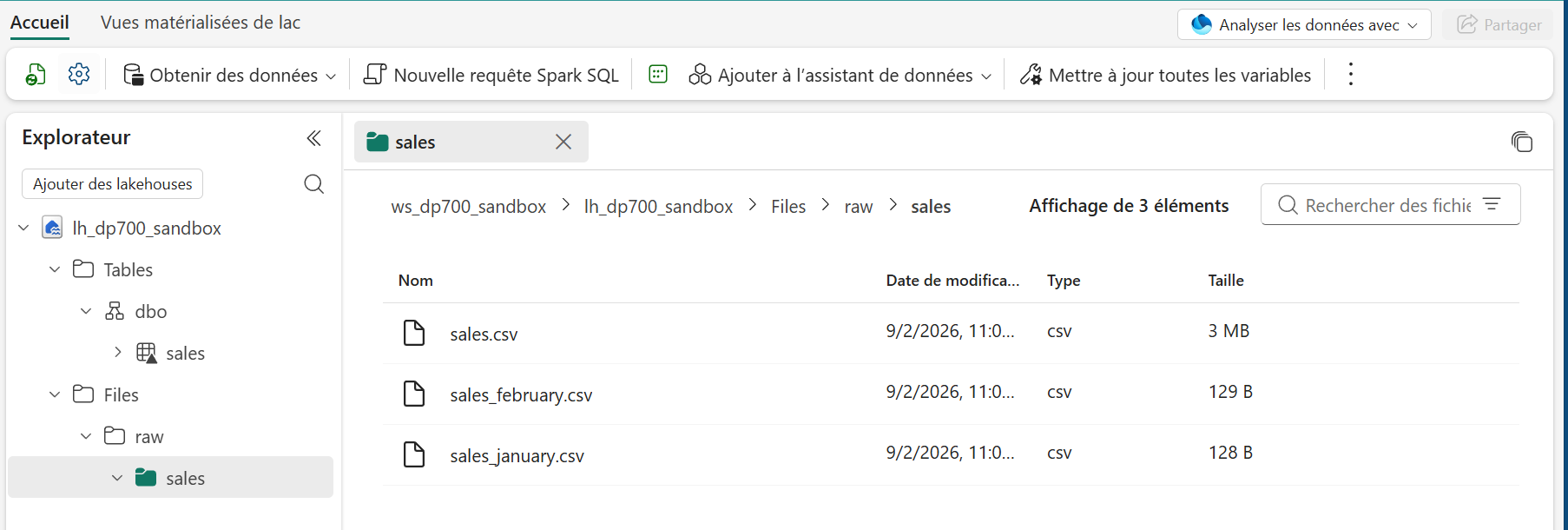Click the green calendar-grid toolbar icon
This screenshot has height=530, width=1568.
pyautogui.click(x=658, y=75)
